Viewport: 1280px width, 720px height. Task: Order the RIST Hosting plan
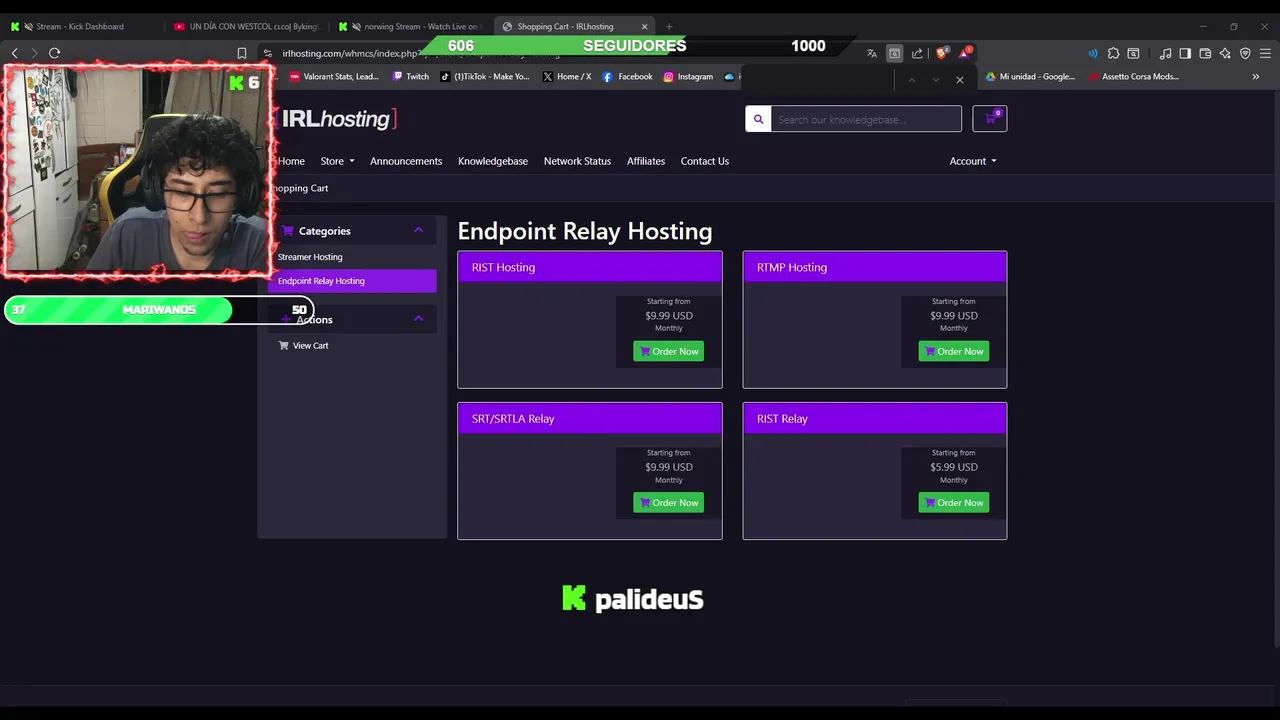(x=668, y=351)
